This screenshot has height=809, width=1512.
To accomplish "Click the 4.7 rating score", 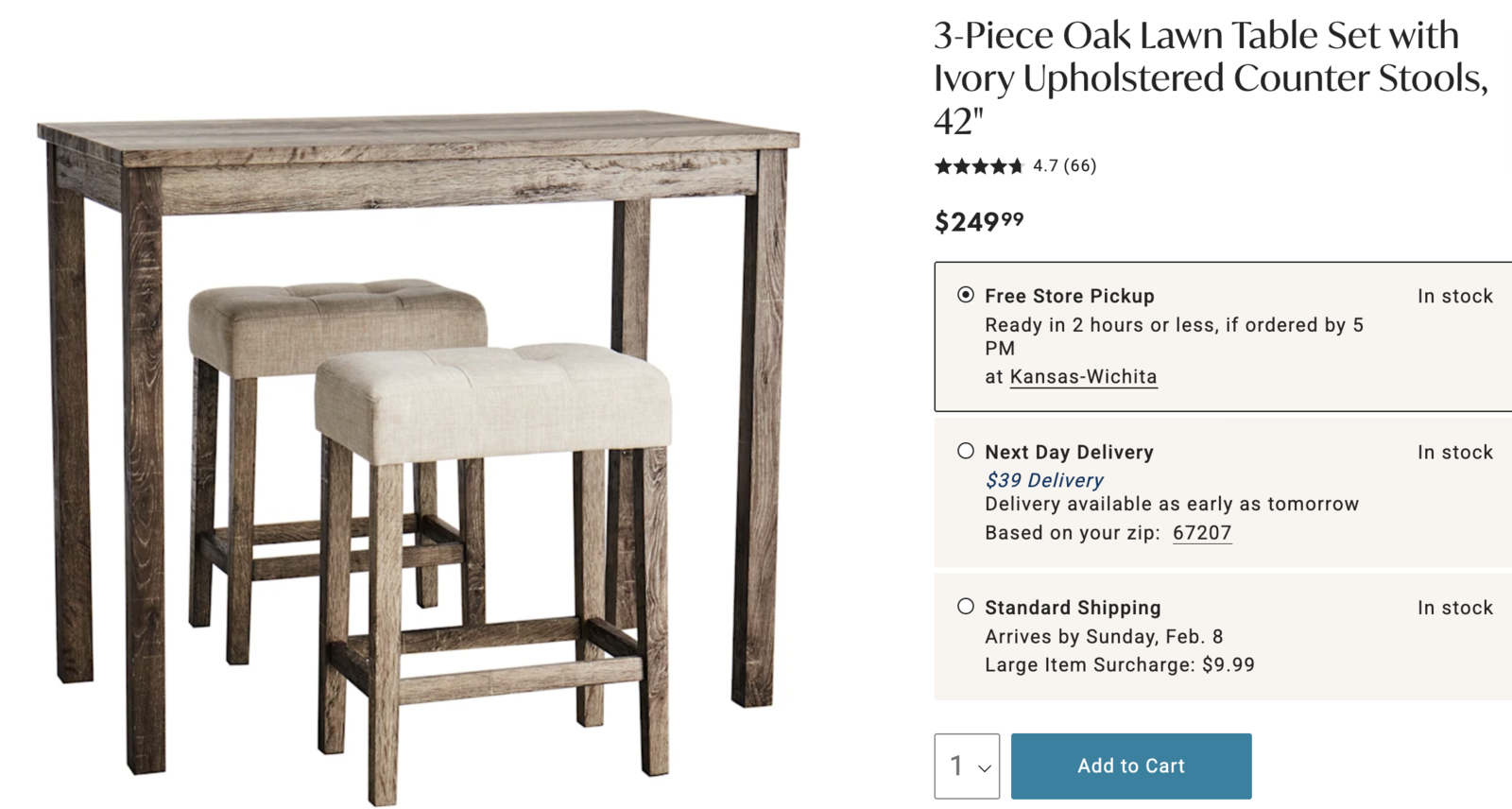I will point(1045,166).
